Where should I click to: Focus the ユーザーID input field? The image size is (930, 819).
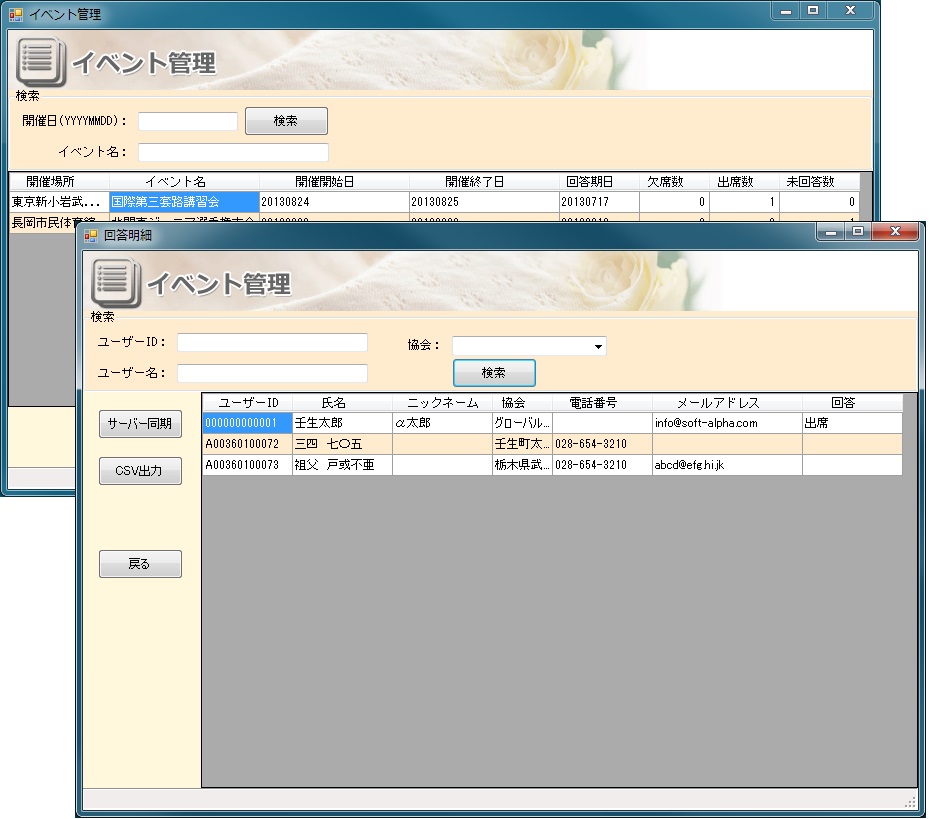click(272, 343)
